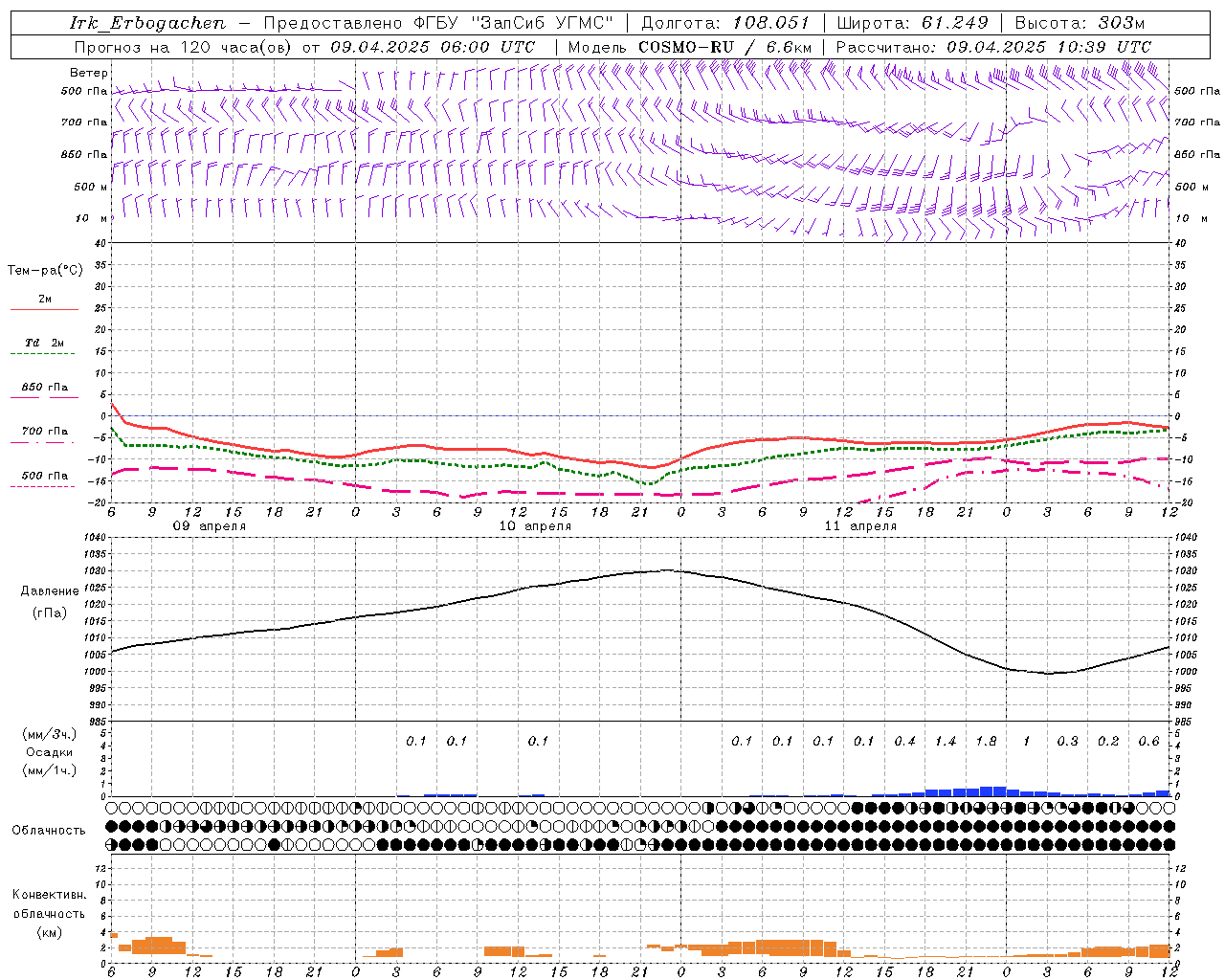Image resolution: width=1225 pixels, height=980 pixels.
Task: Click the left 500 м wind level label
Action: pos(91,188)
